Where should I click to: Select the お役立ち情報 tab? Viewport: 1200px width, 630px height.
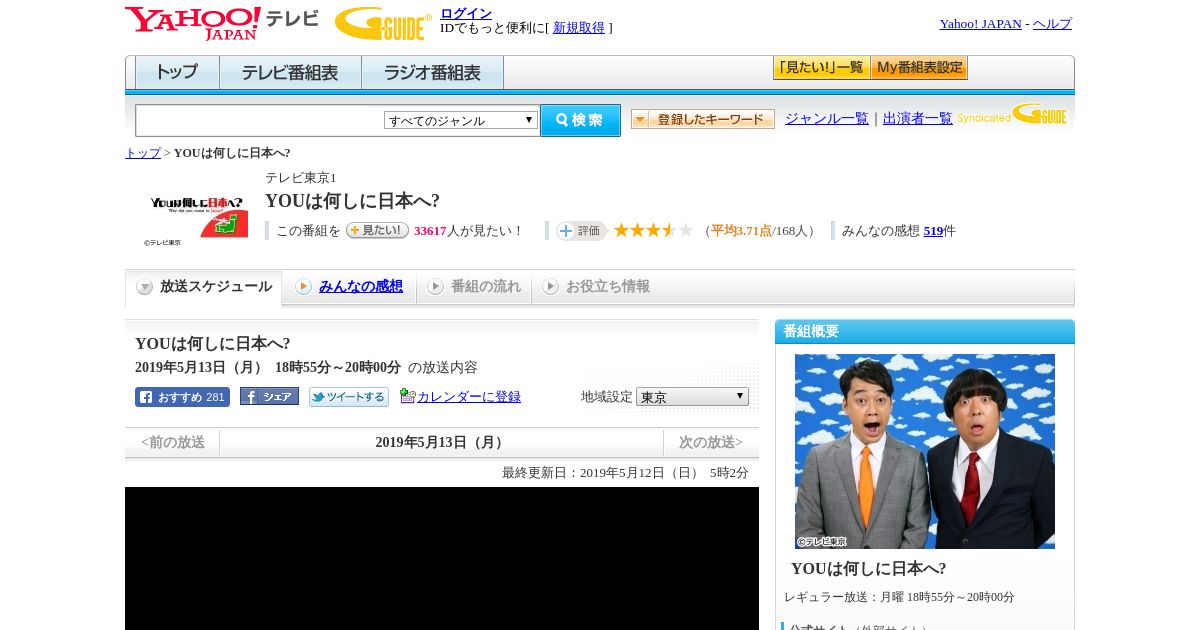[596, 287]
